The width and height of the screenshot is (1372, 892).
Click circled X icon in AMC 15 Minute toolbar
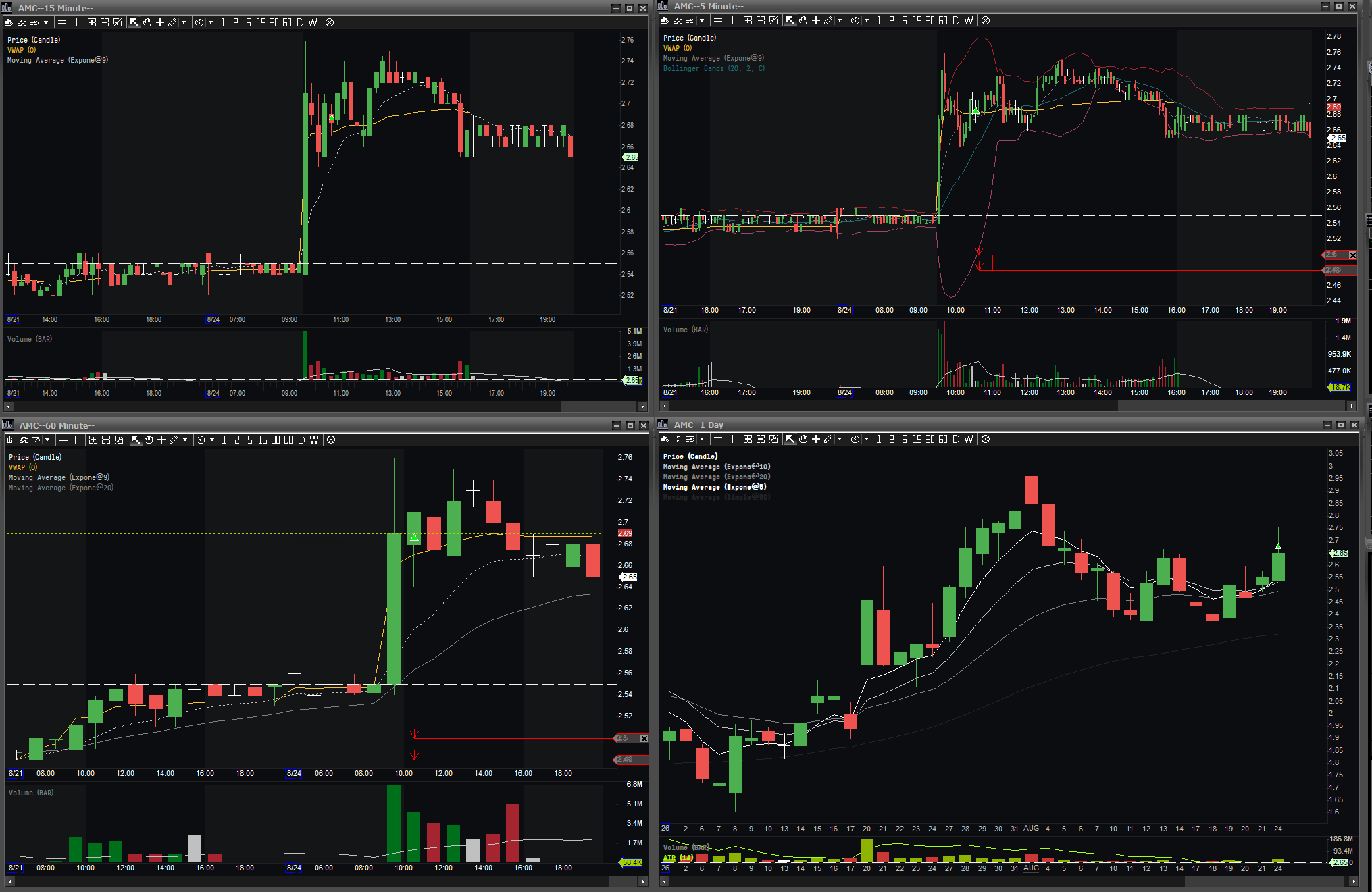(330, 22)
